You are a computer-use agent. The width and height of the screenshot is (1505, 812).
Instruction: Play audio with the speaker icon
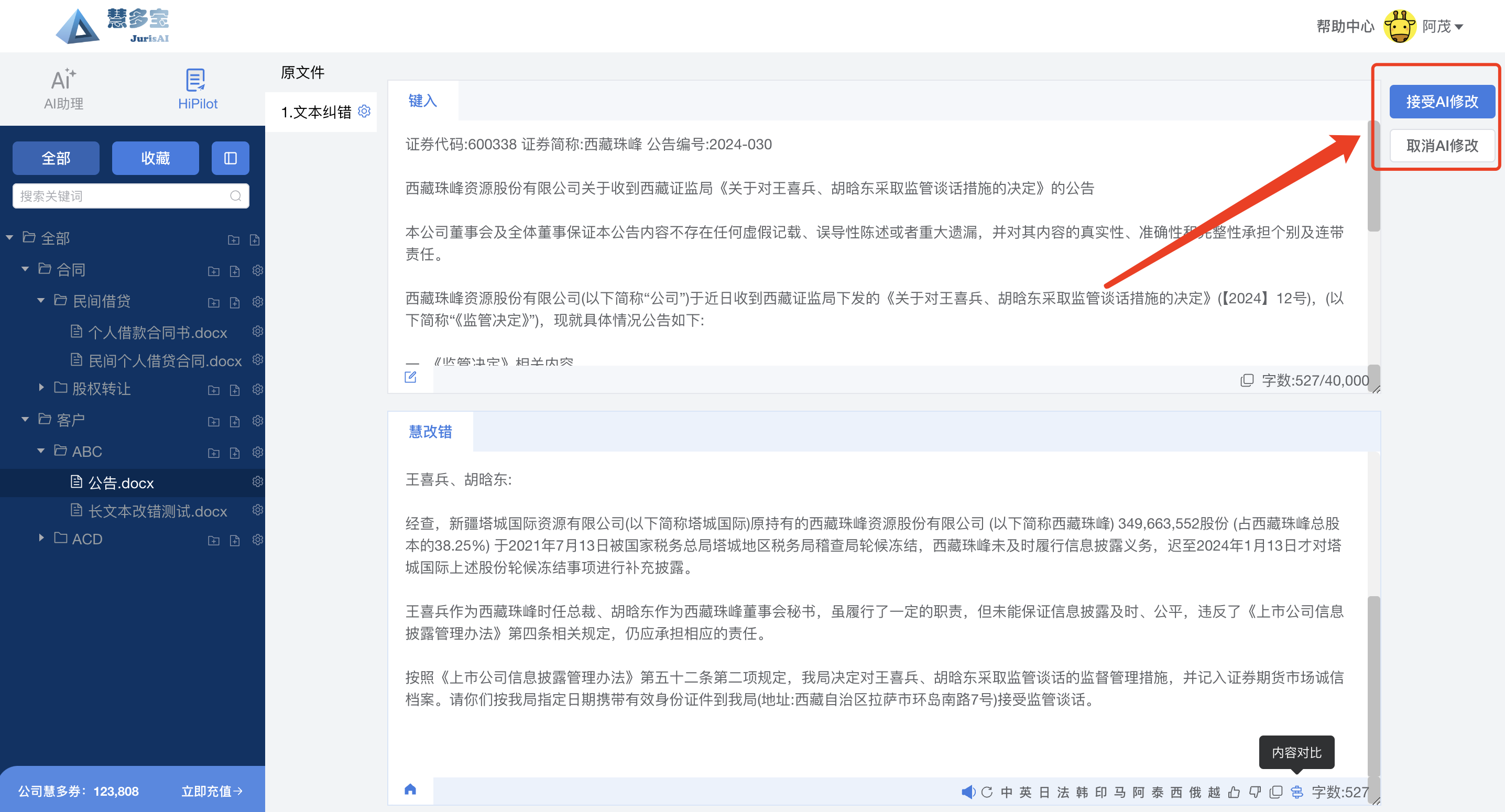tap(968, 792)
